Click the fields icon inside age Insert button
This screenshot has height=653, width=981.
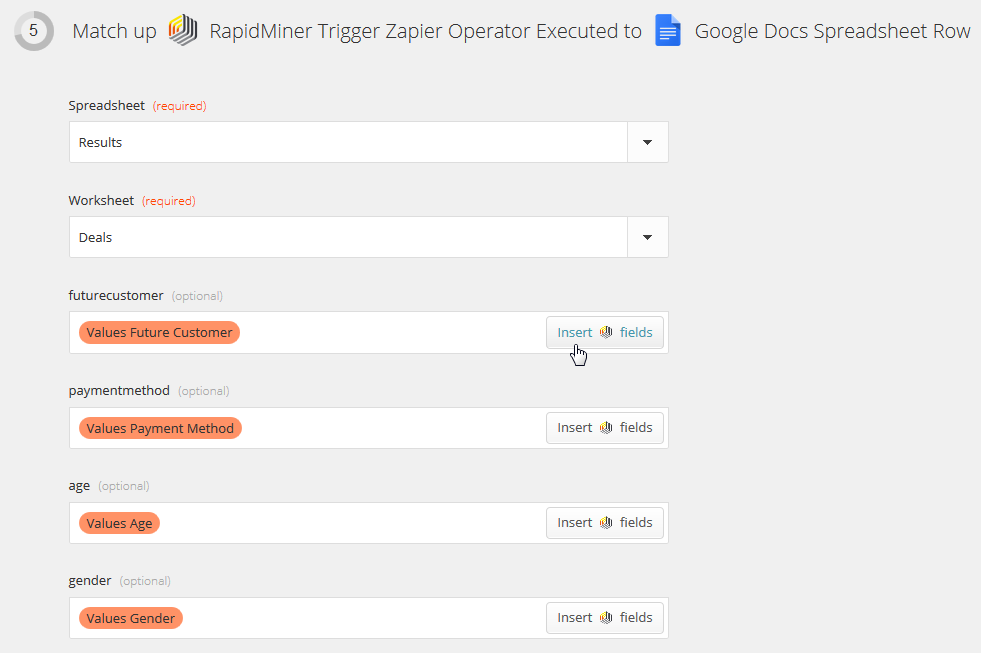click(x=608, y=522)
